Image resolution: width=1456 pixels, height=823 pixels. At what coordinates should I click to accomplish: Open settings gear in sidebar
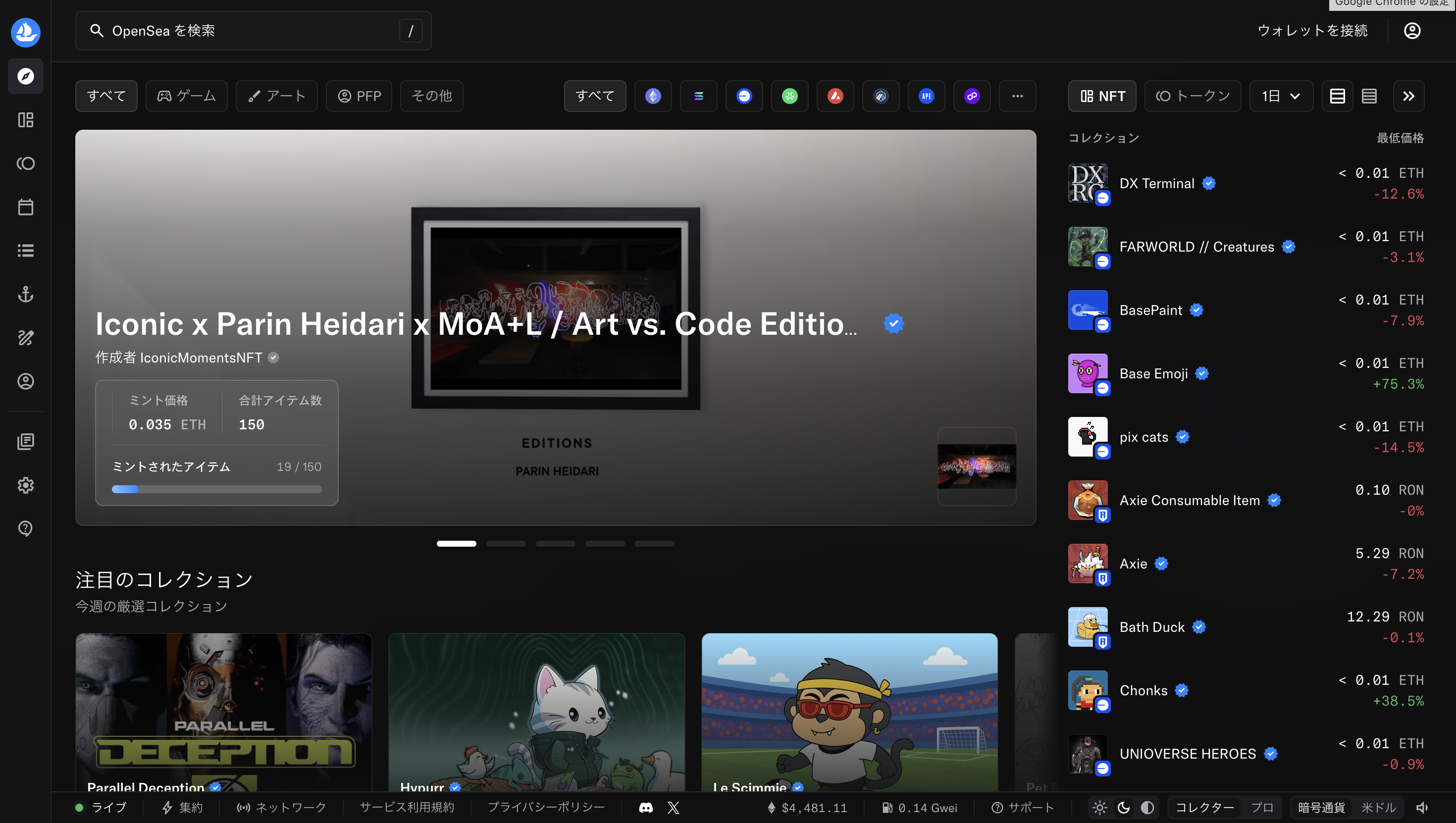[25, 485]
